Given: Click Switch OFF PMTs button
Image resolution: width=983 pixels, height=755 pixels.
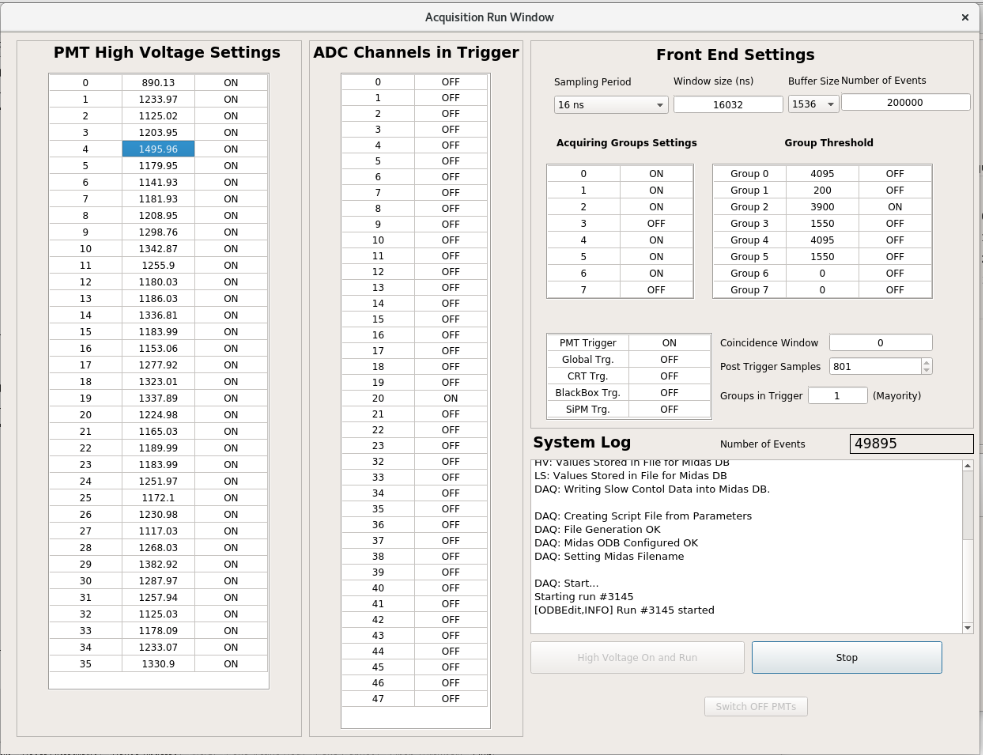Looking at the screenshot, I should pos(756,707).
